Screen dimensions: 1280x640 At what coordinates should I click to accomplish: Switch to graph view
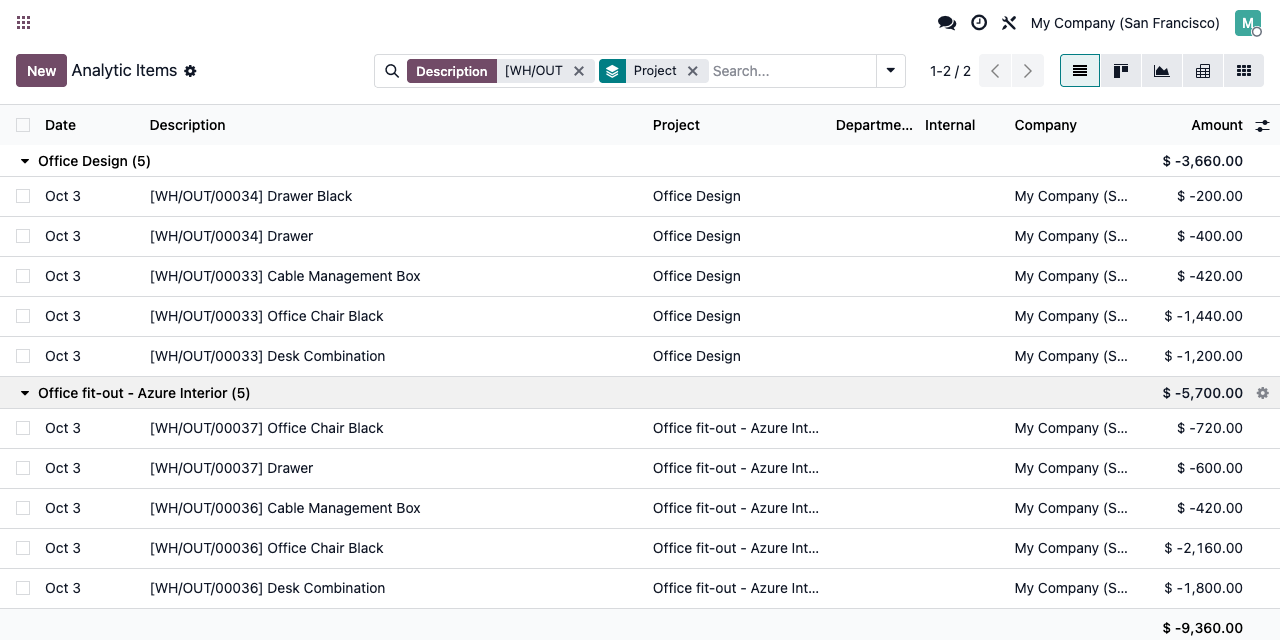tap(1162, 71)
